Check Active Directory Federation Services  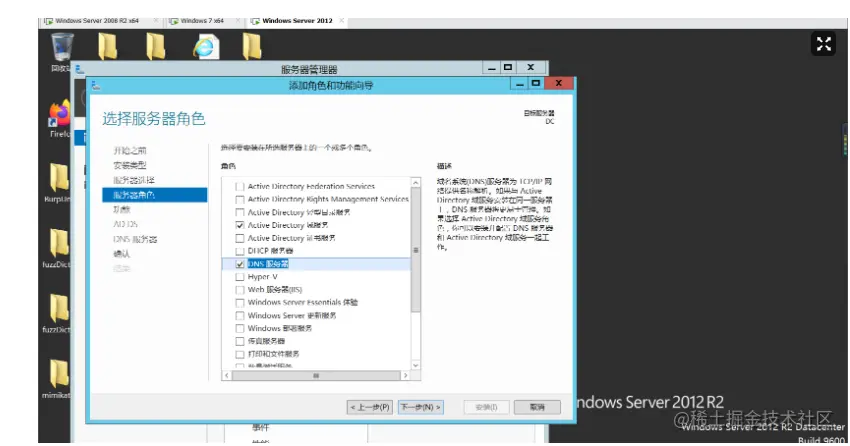coord(240,186)
